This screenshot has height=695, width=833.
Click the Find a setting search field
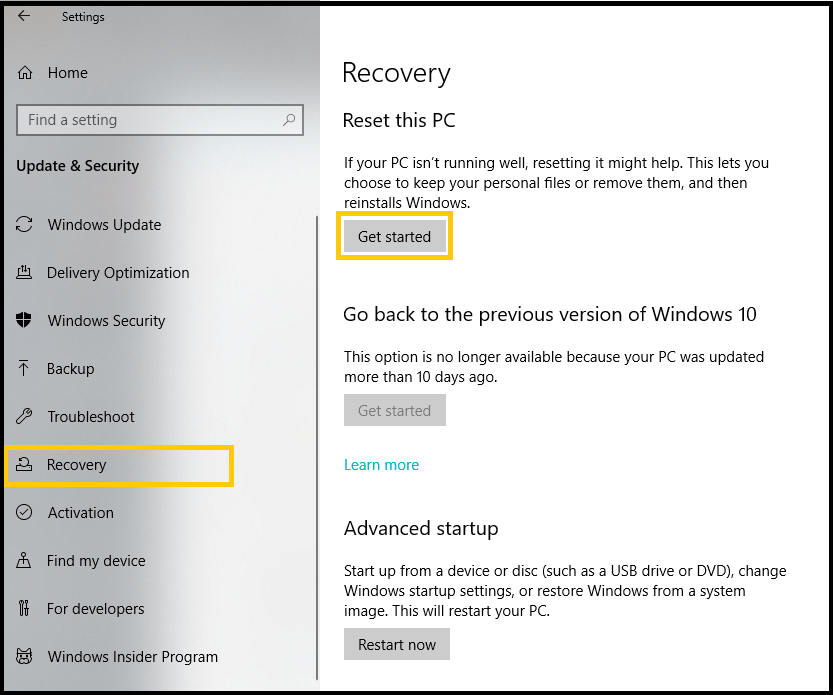tap(150, 119)
